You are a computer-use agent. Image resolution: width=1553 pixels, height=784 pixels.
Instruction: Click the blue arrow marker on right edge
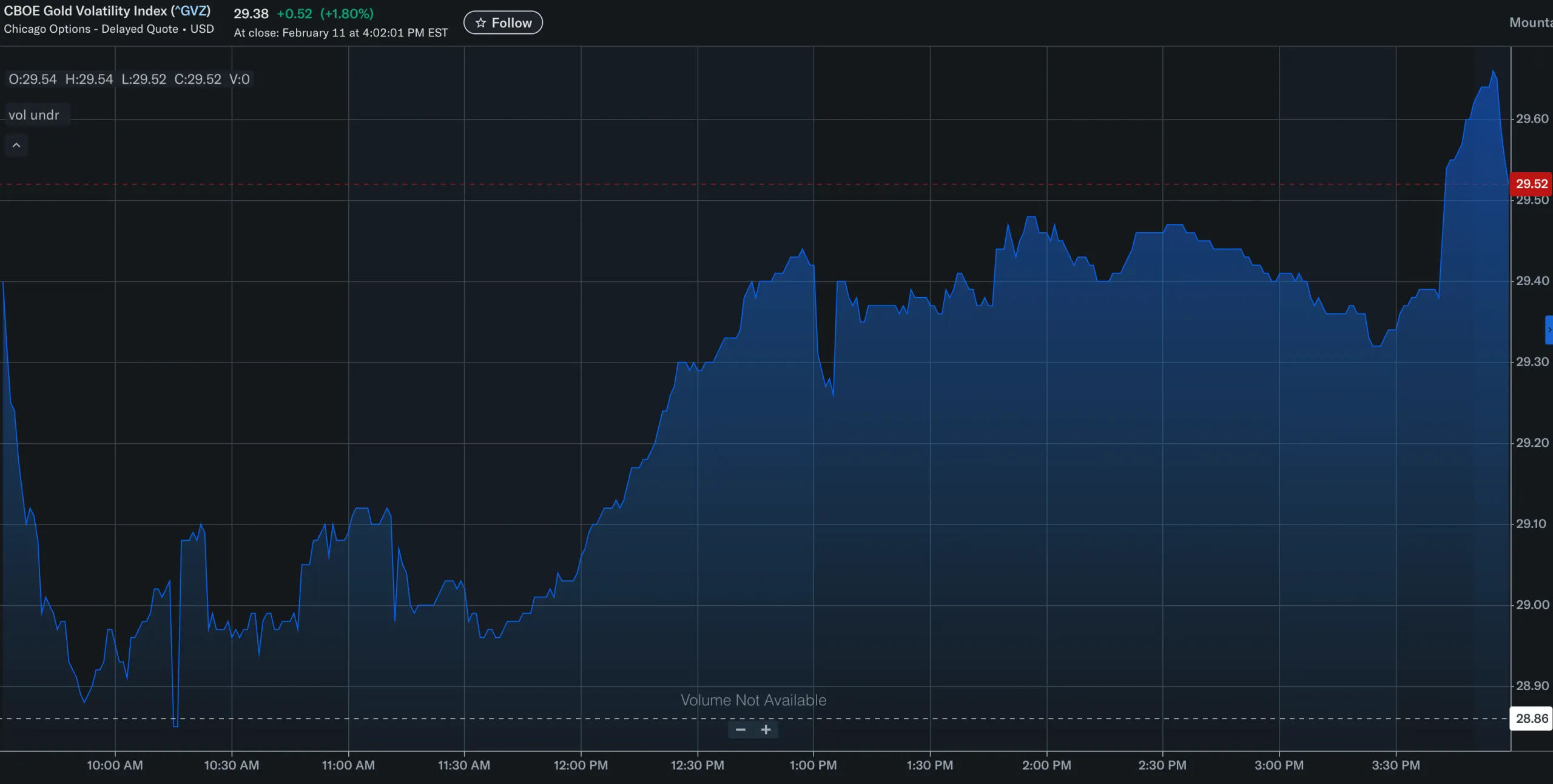point(1549,330)
